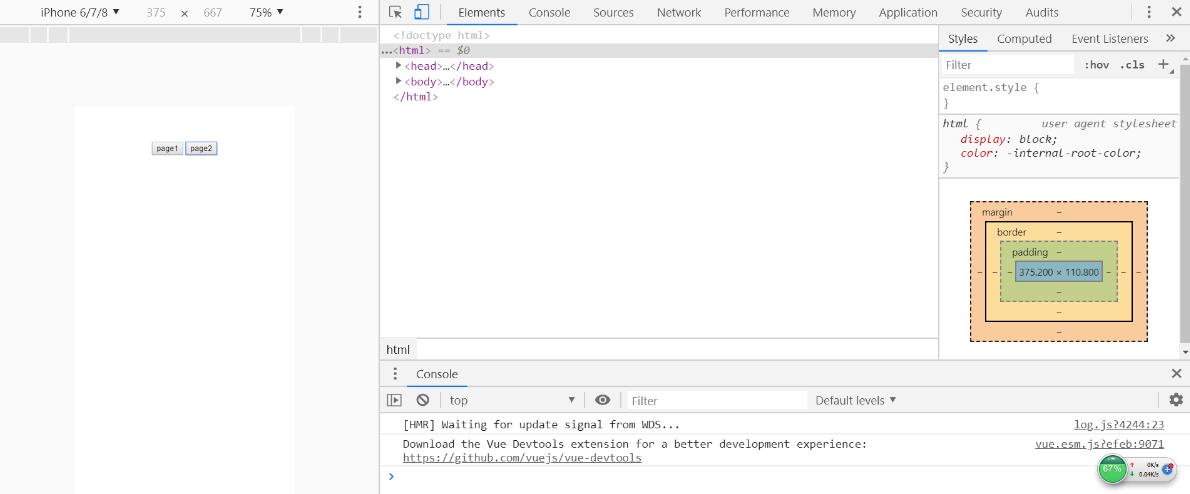The image size is (1190, 494).
Task: Toggle the .cls classes panel
Action: tap(1132, 65)
